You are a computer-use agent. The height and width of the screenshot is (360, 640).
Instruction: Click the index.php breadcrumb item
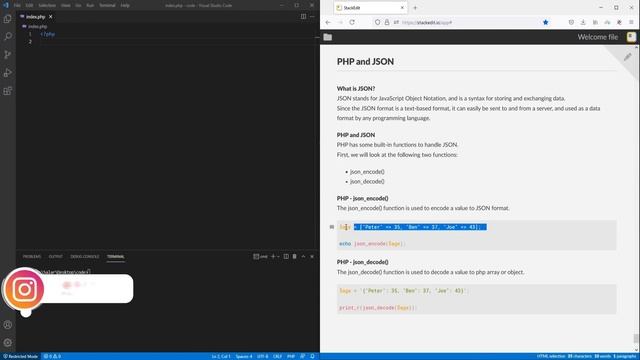click(38, 27)
